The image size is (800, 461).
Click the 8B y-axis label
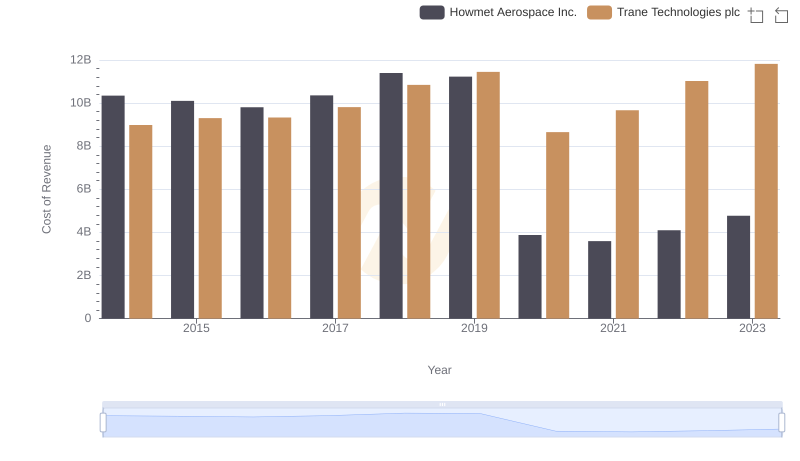pos(84,146)
